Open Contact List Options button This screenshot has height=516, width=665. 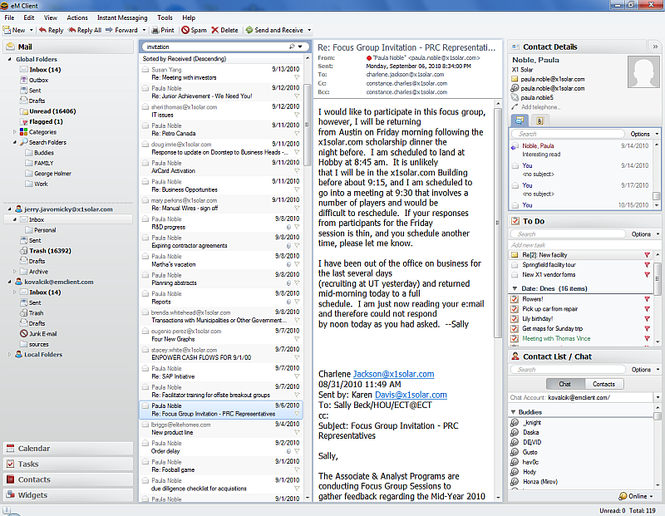(645, 370)
